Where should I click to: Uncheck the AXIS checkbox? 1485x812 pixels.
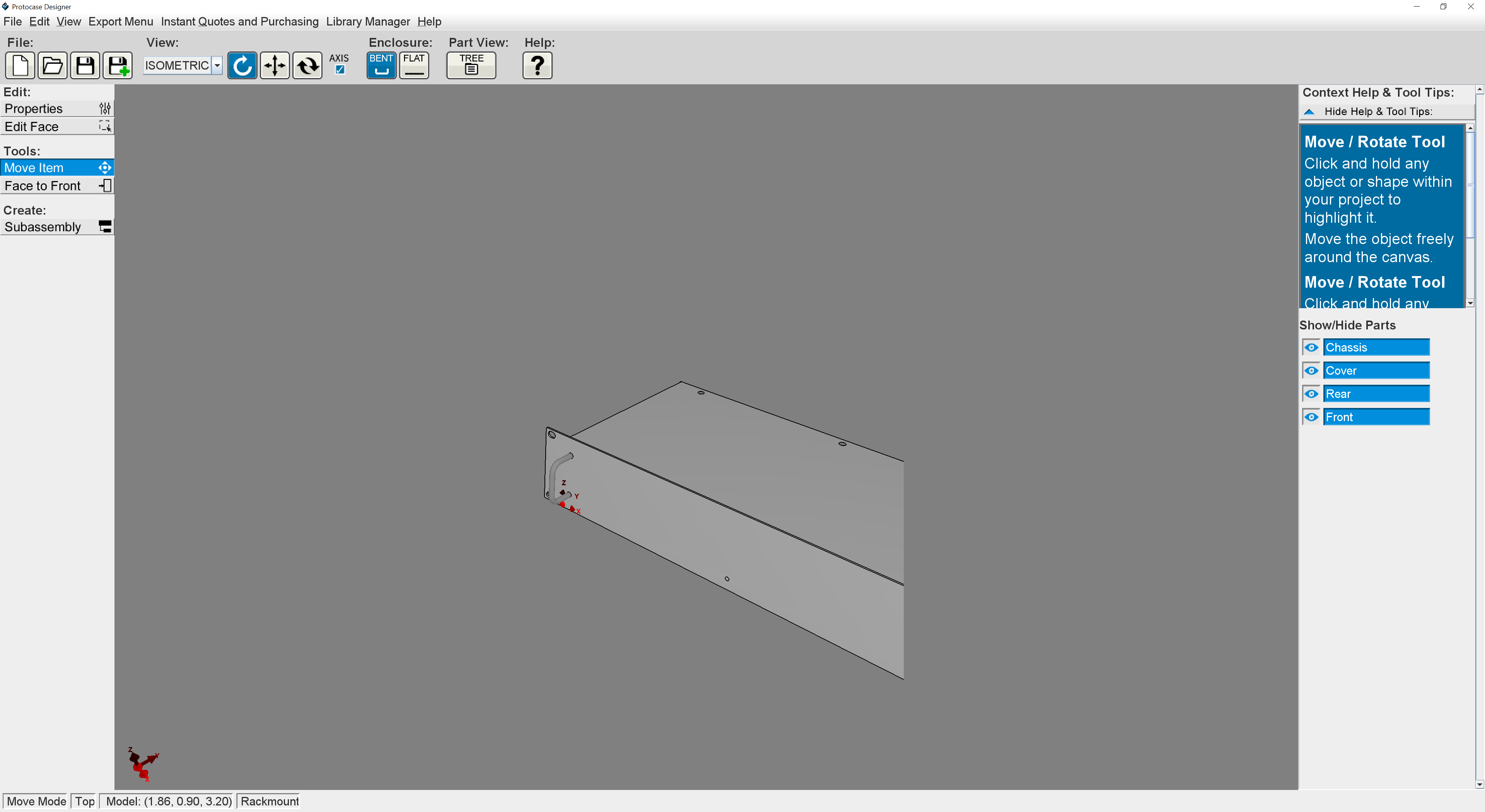340,70
